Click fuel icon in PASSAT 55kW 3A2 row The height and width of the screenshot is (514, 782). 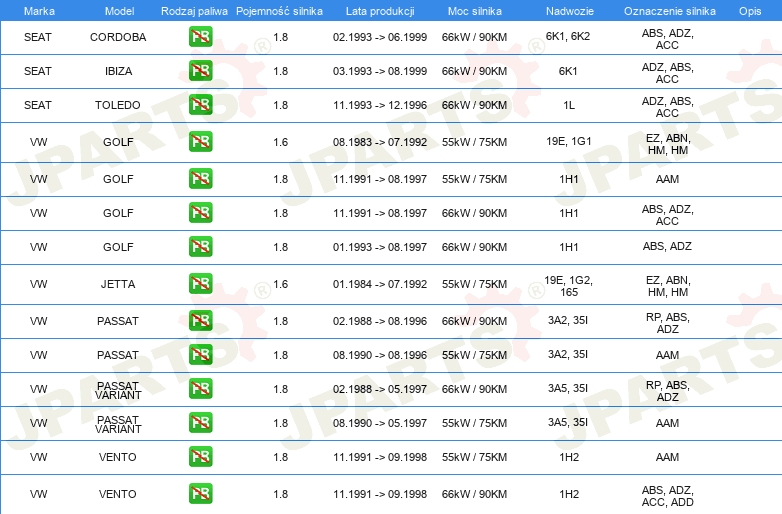[200, 354]
